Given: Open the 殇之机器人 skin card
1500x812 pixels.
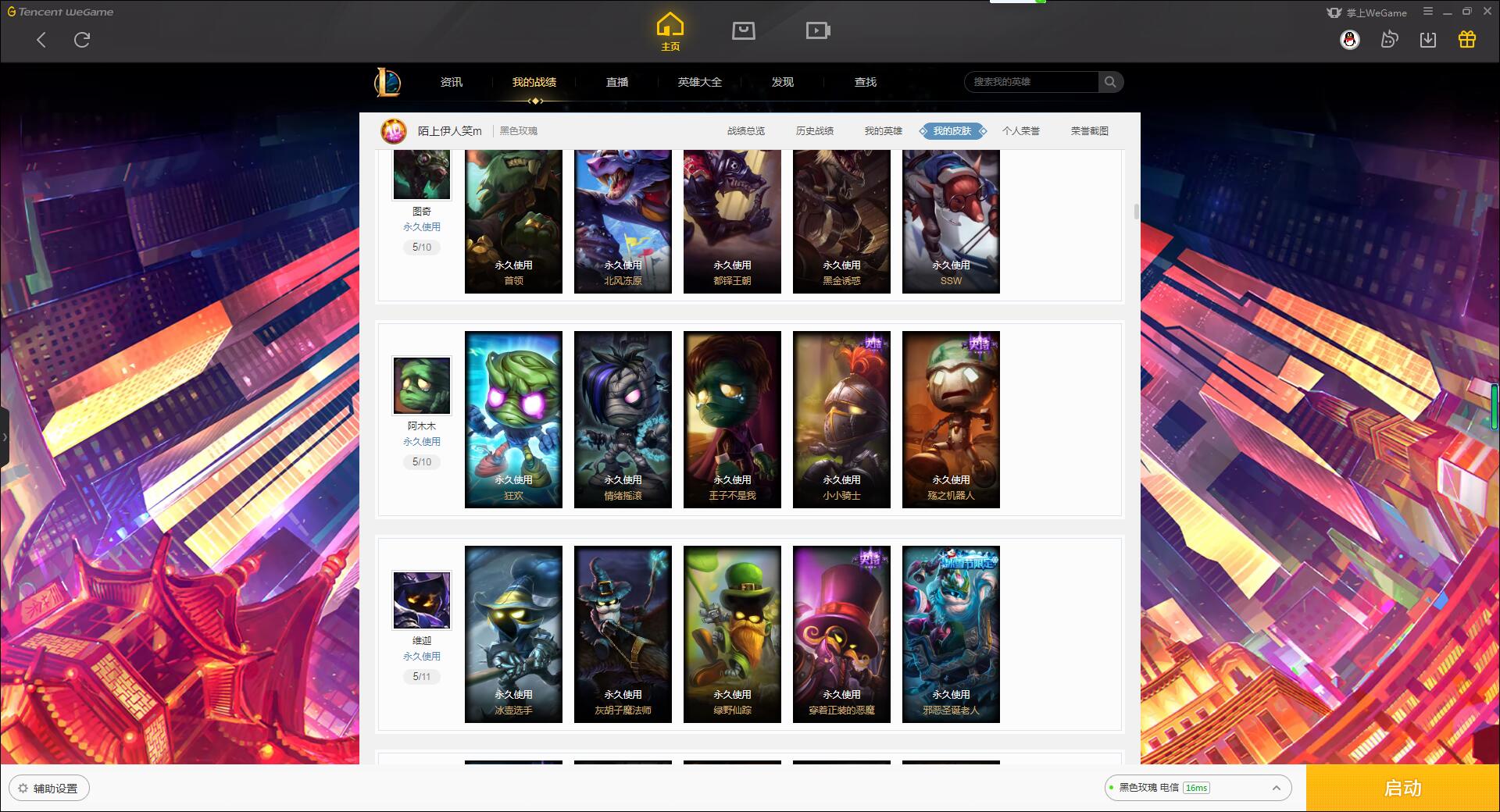Looking at the screenshot, I should tap(951, 419).
